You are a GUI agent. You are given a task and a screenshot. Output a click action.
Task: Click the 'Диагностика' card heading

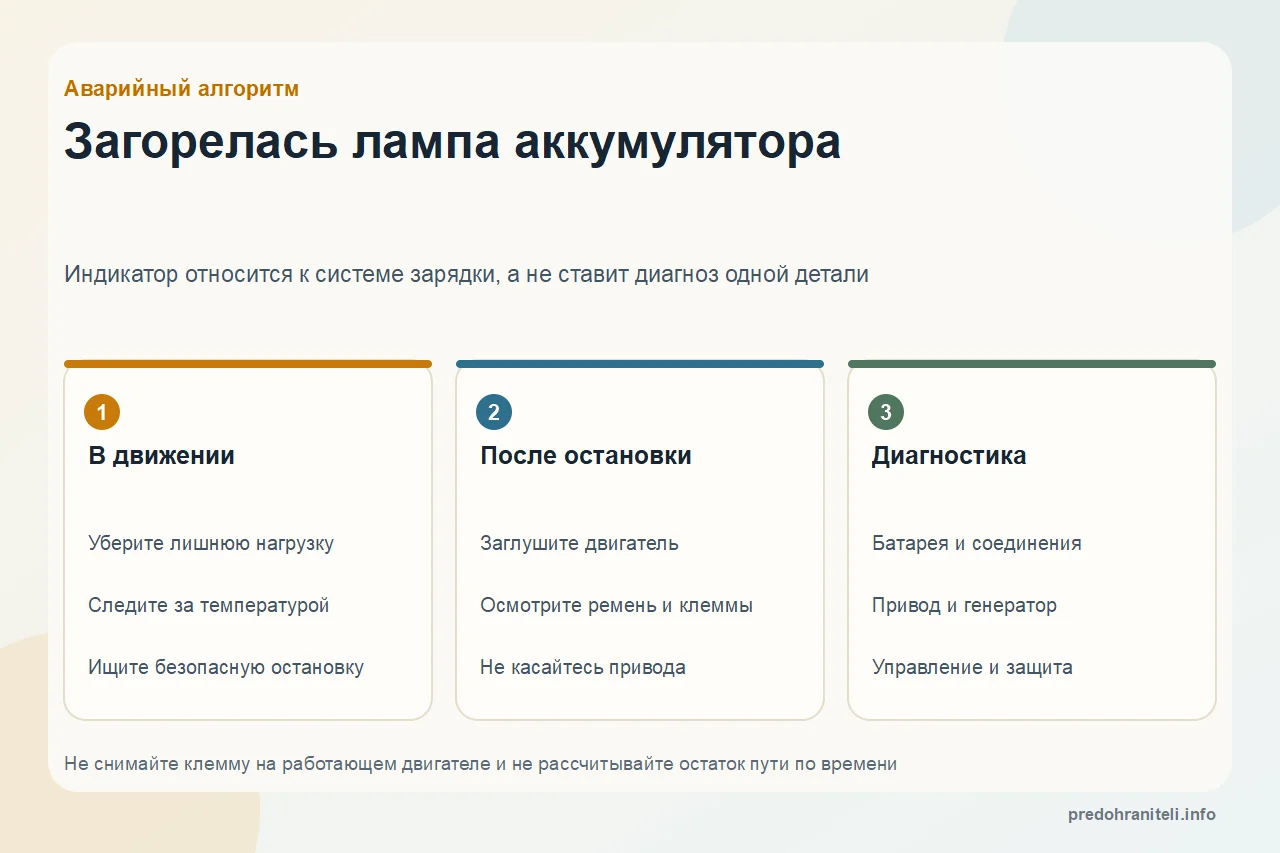point(949,456)
